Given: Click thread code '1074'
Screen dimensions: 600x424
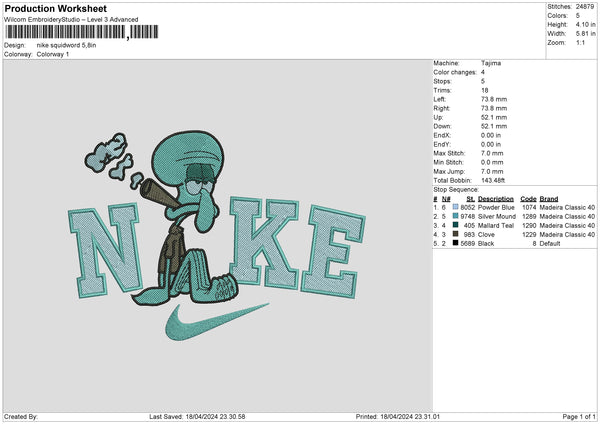Looking at the screenshot, I should 529,207.
